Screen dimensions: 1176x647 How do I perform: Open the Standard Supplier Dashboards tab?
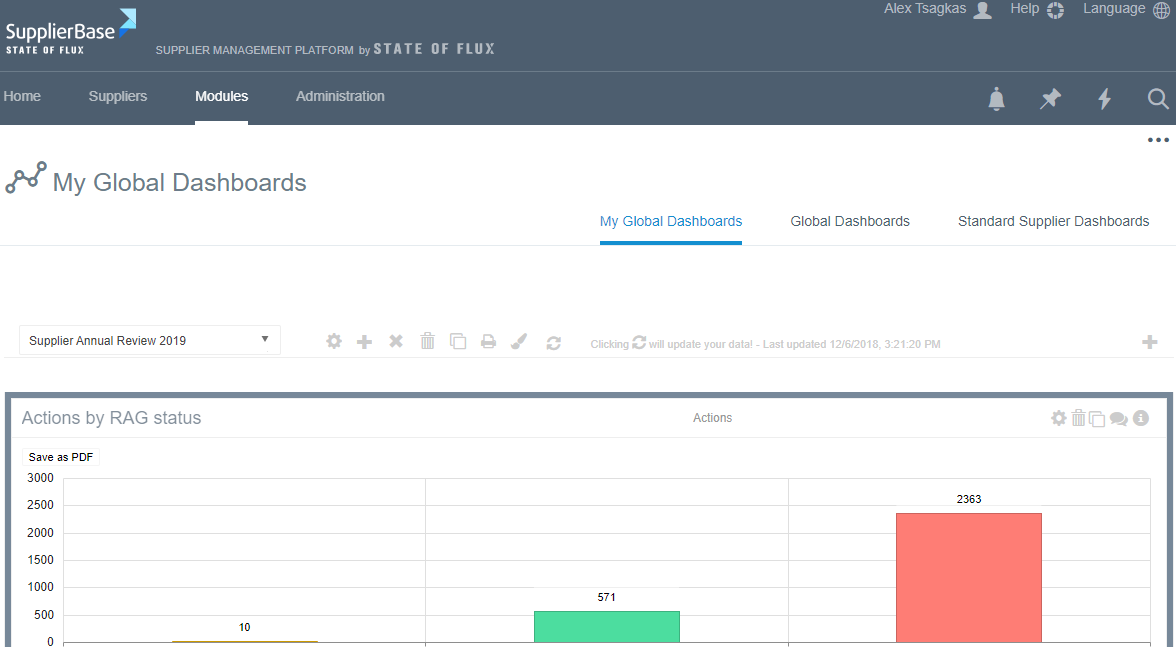pos(1053,221)
